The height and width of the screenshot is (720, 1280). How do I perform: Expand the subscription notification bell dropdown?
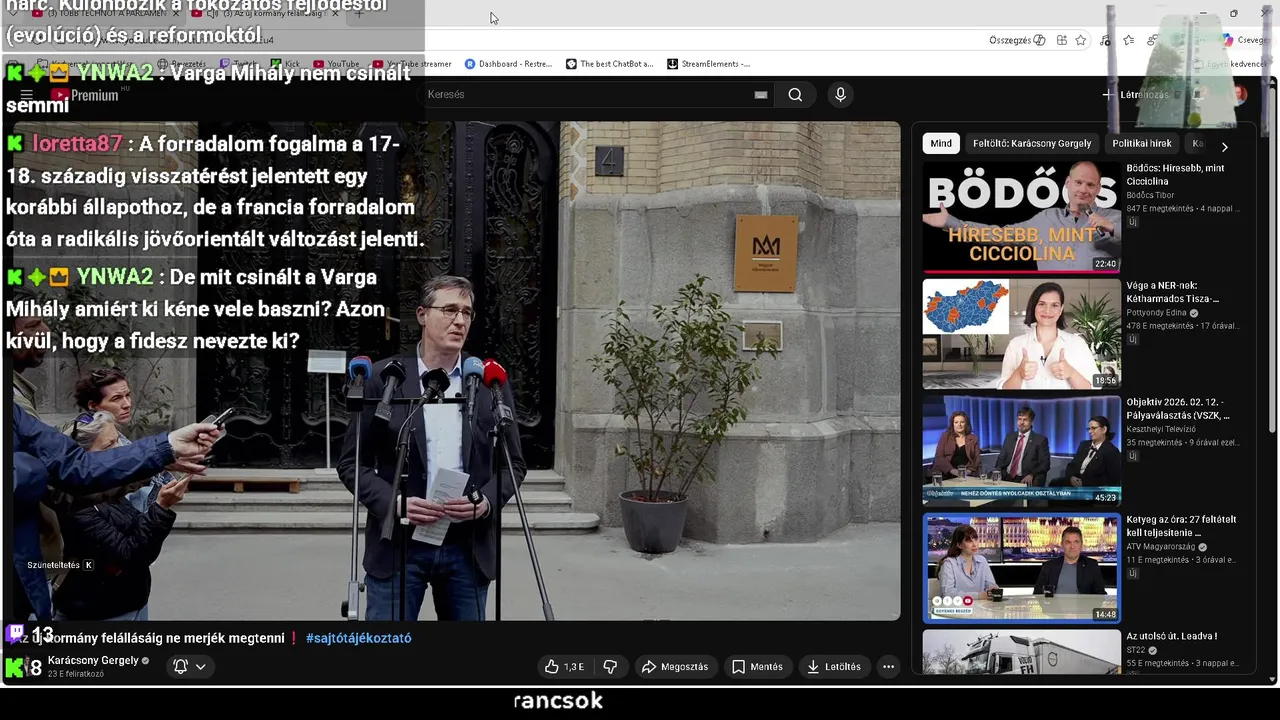click(x=190, y=666)
